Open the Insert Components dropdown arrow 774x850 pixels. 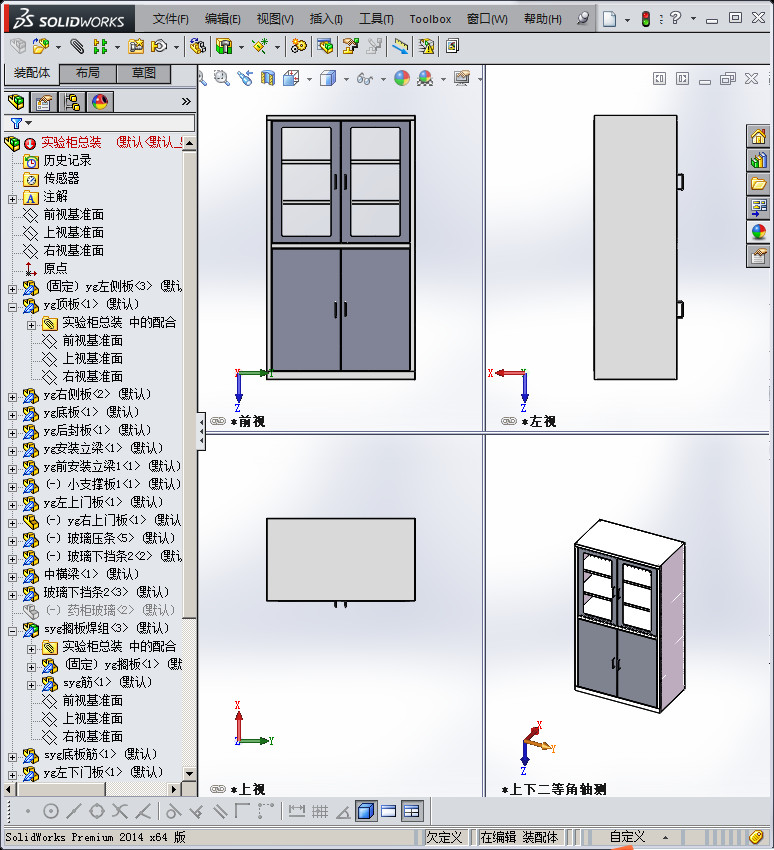tap(58, 47)
